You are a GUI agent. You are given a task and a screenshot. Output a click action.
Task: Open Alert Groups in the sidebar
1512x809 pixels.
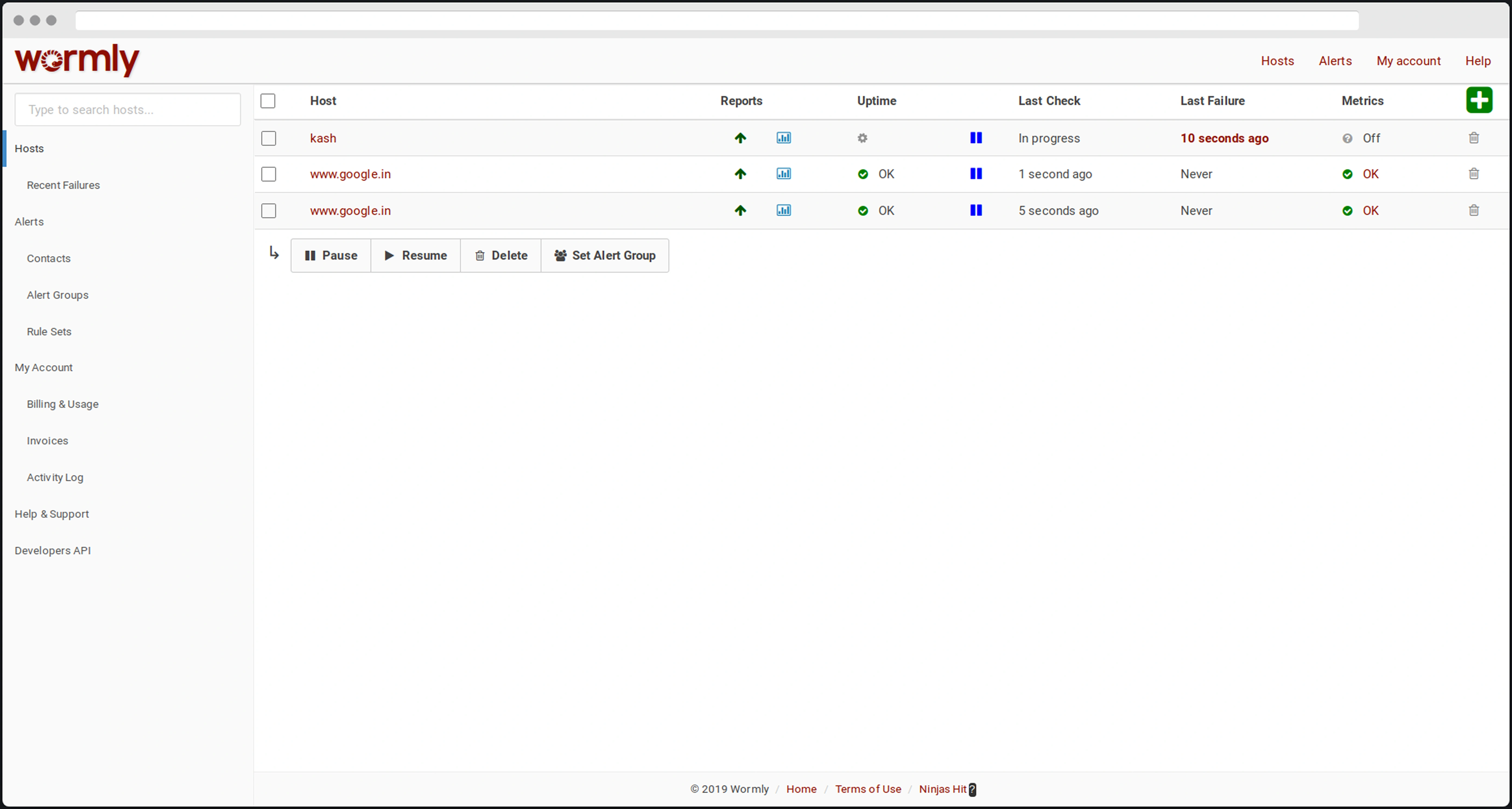pyautogui.click(x=58, y=295)
